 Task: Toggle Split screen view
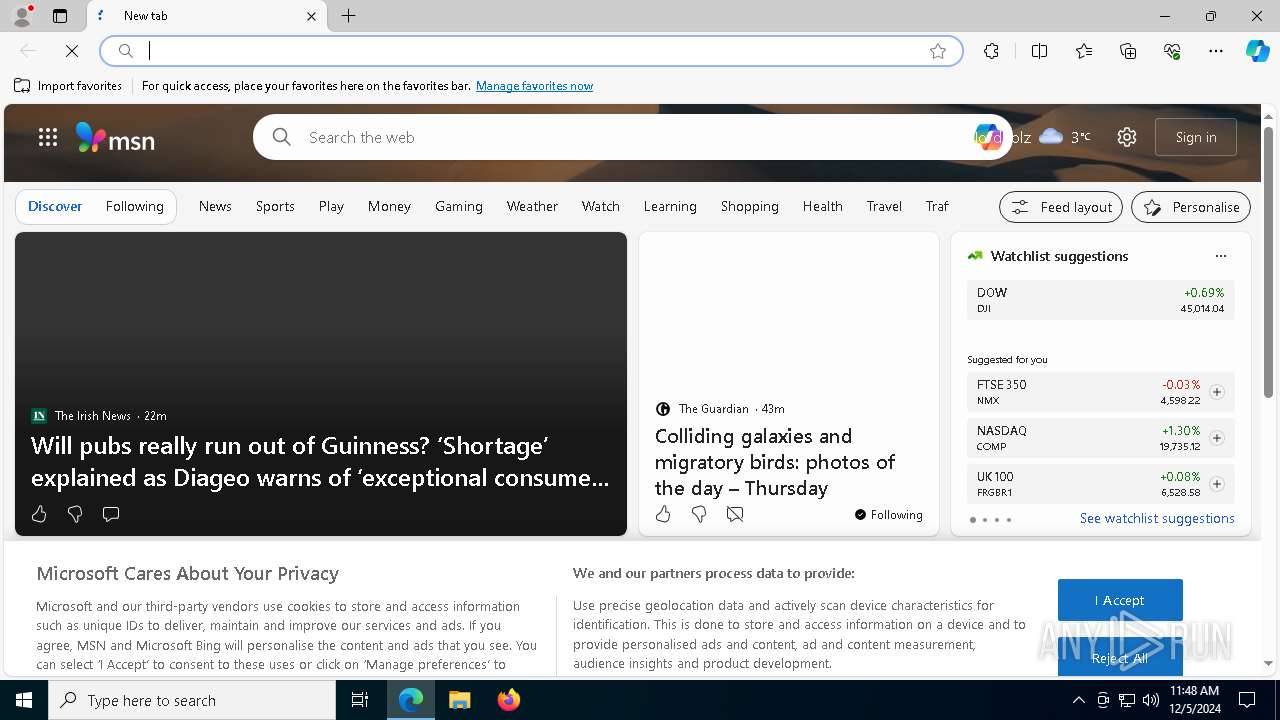1039,51
